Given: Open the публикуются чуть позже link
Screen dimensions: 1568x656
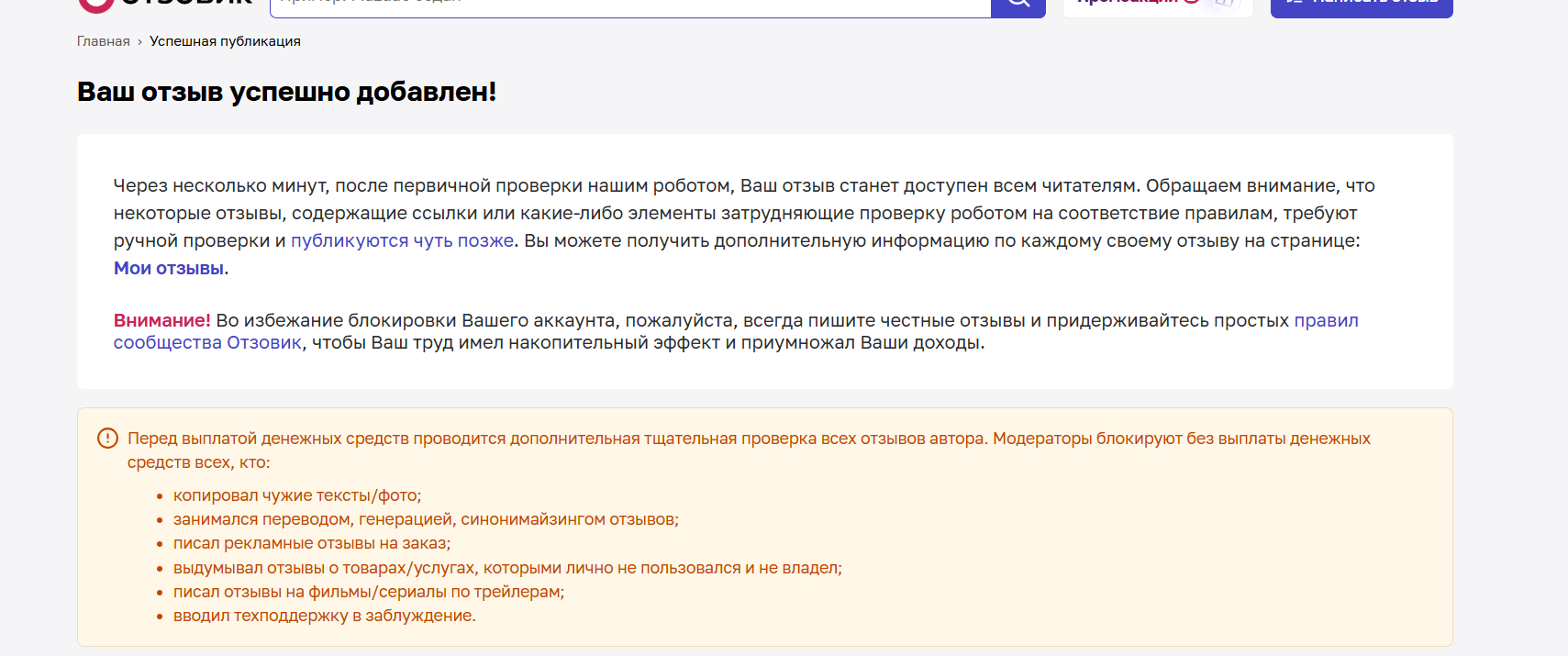Looking at the screenshot, I should [x=402, y=241].
